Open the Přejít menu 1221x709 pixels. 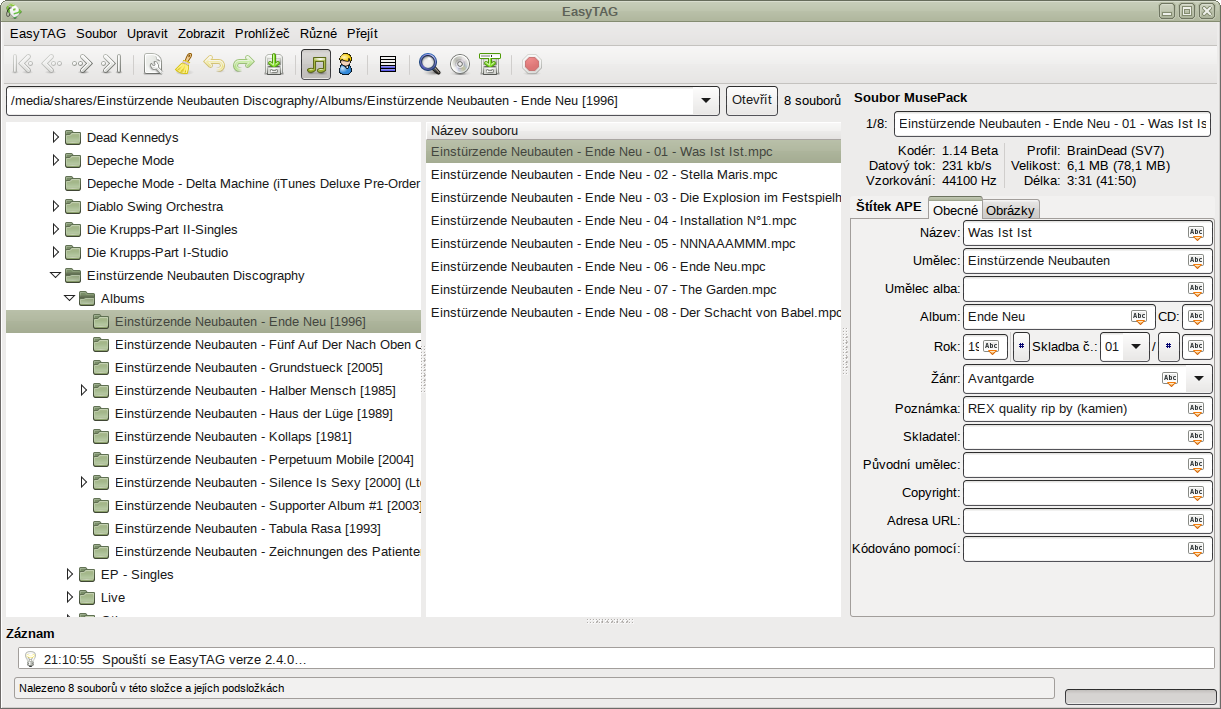362,33
